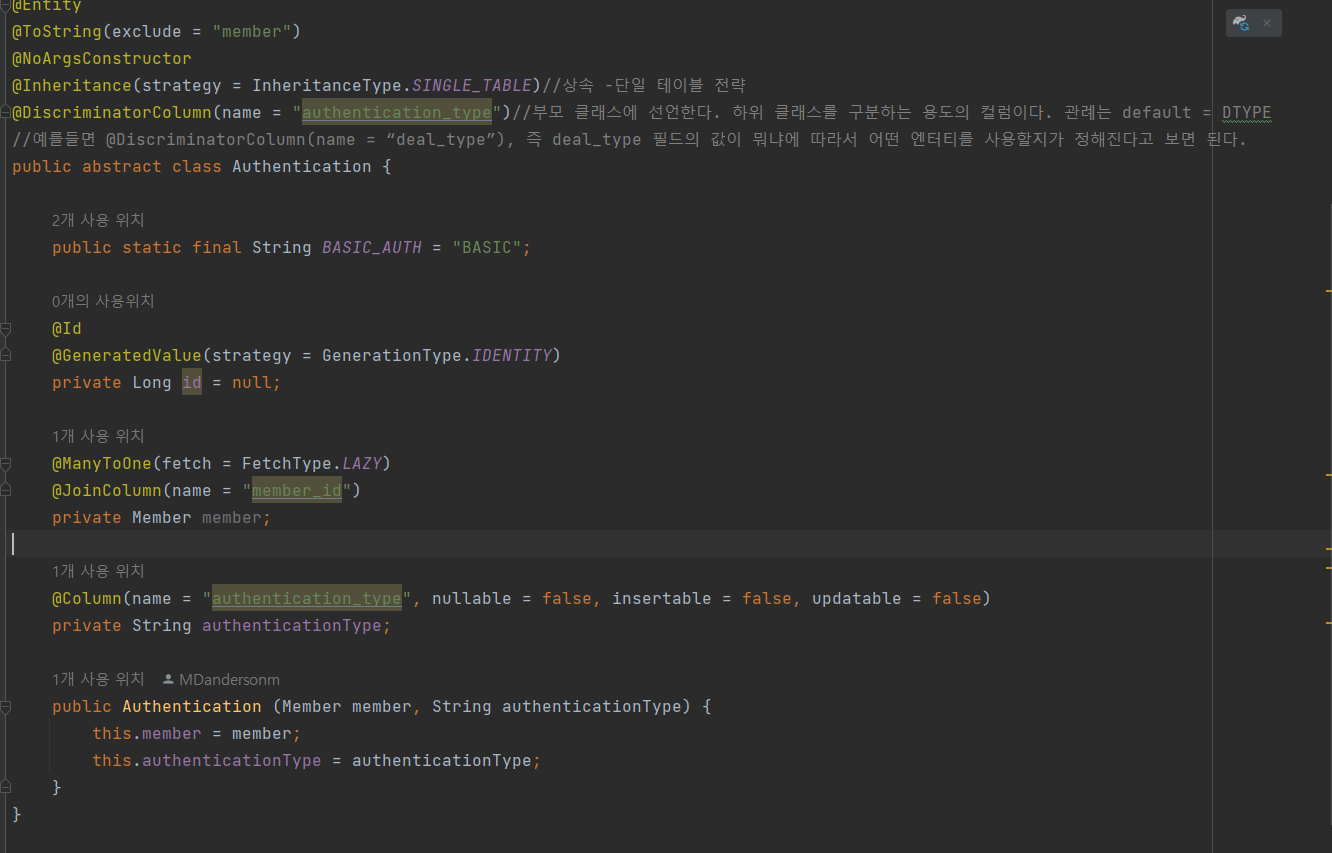Click the underlined DTYPE word in comment
Viewport: 1332px width, 853px height.
pos(1246,112)
